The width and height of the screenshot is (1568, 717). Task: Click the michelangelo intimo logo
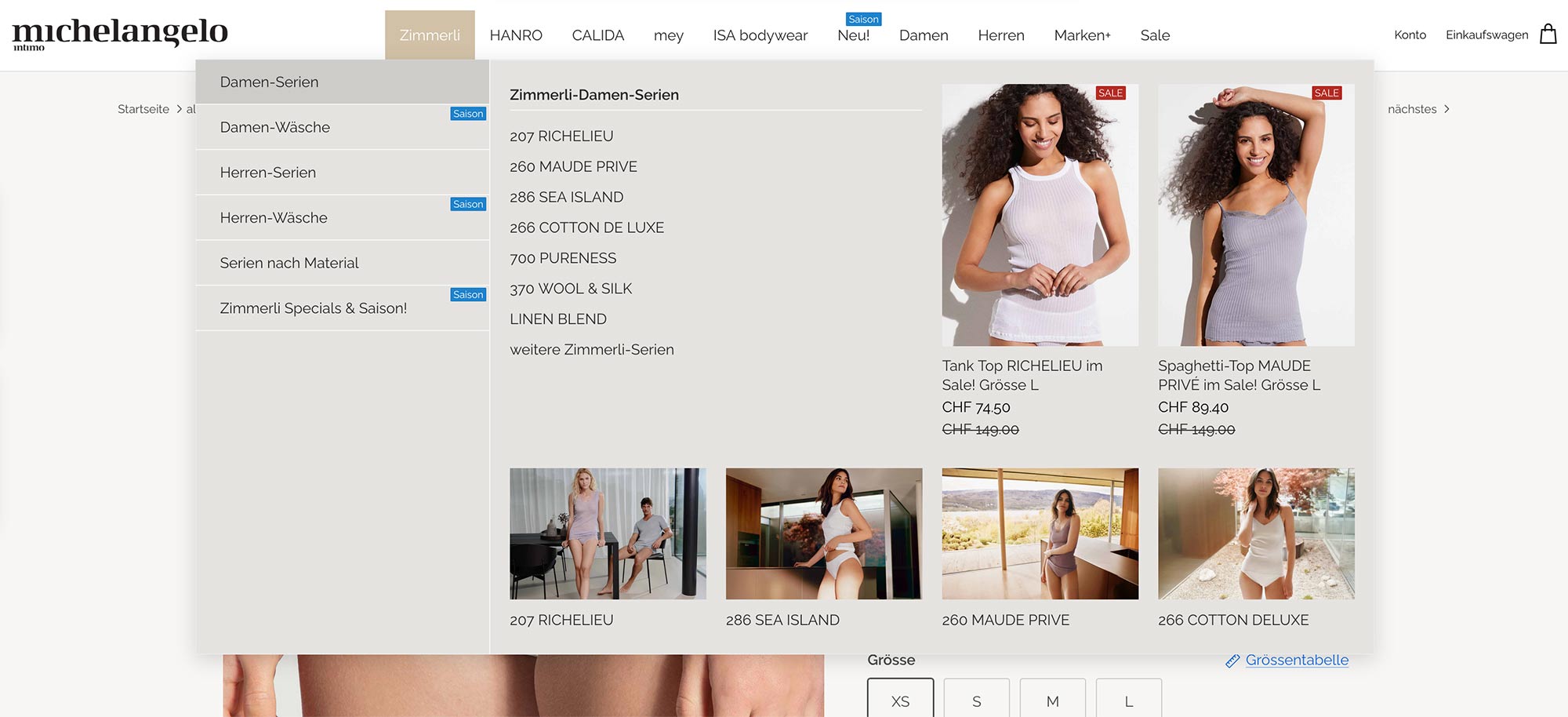tap(120, 34)
